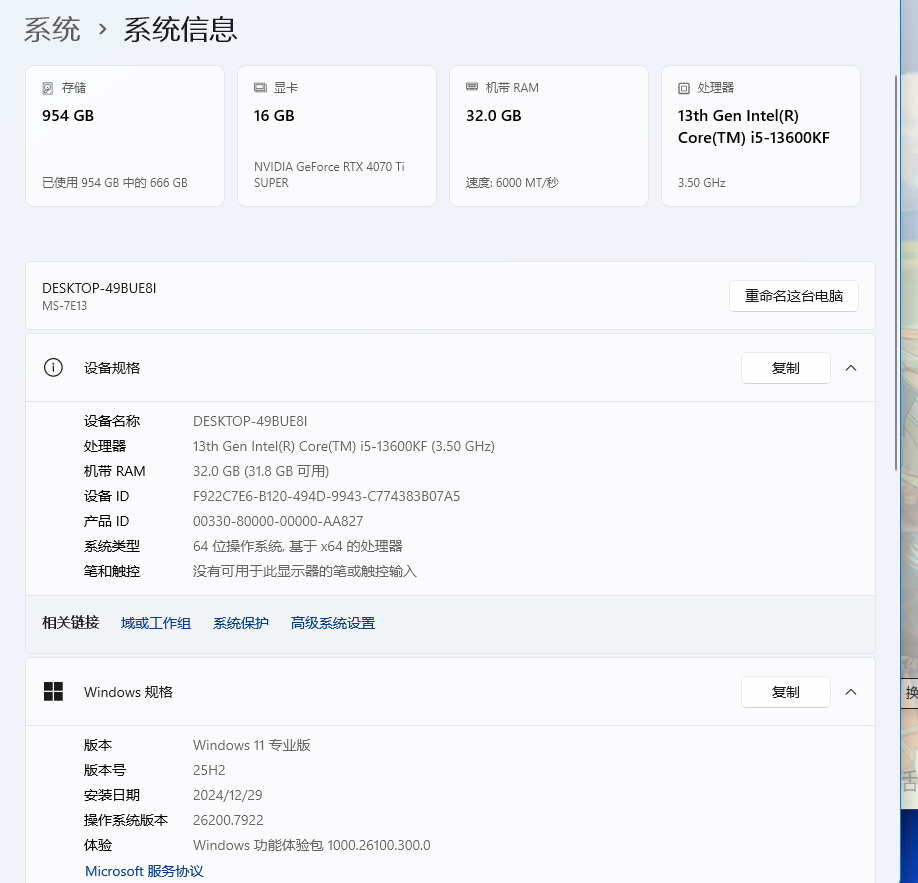This screenshot has height=883, width=918.
Task: Copy Windows specs using the Windows 规格 复制 button
Action: coord(785,692)
